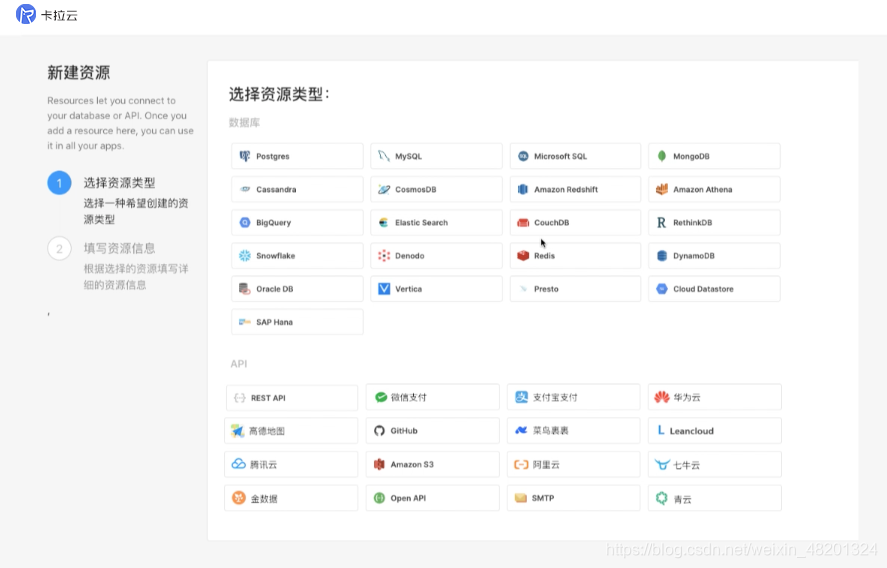Viewport: 887px width, 568px height.
Task: Select the BigQuery icon
Action: click(x=244, y=222)
